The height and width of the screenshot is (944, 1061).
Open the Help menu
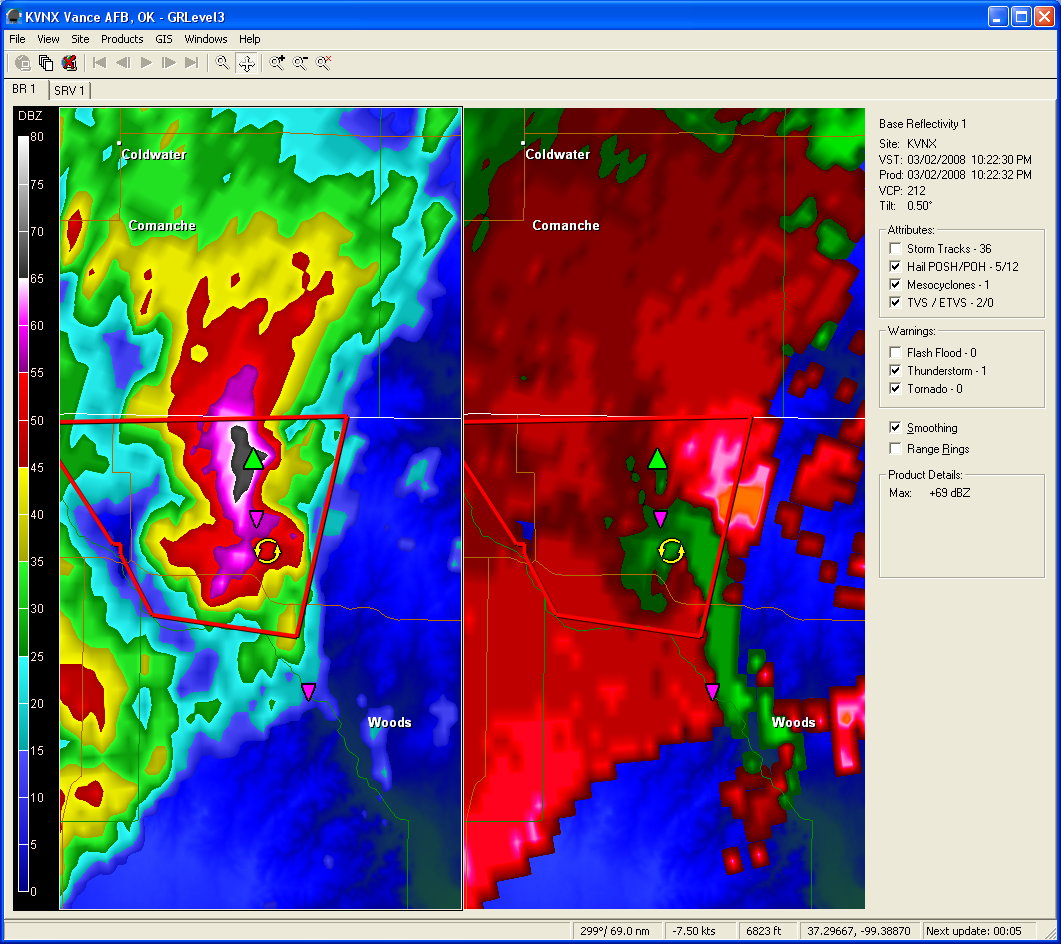[x=250, y=39]
